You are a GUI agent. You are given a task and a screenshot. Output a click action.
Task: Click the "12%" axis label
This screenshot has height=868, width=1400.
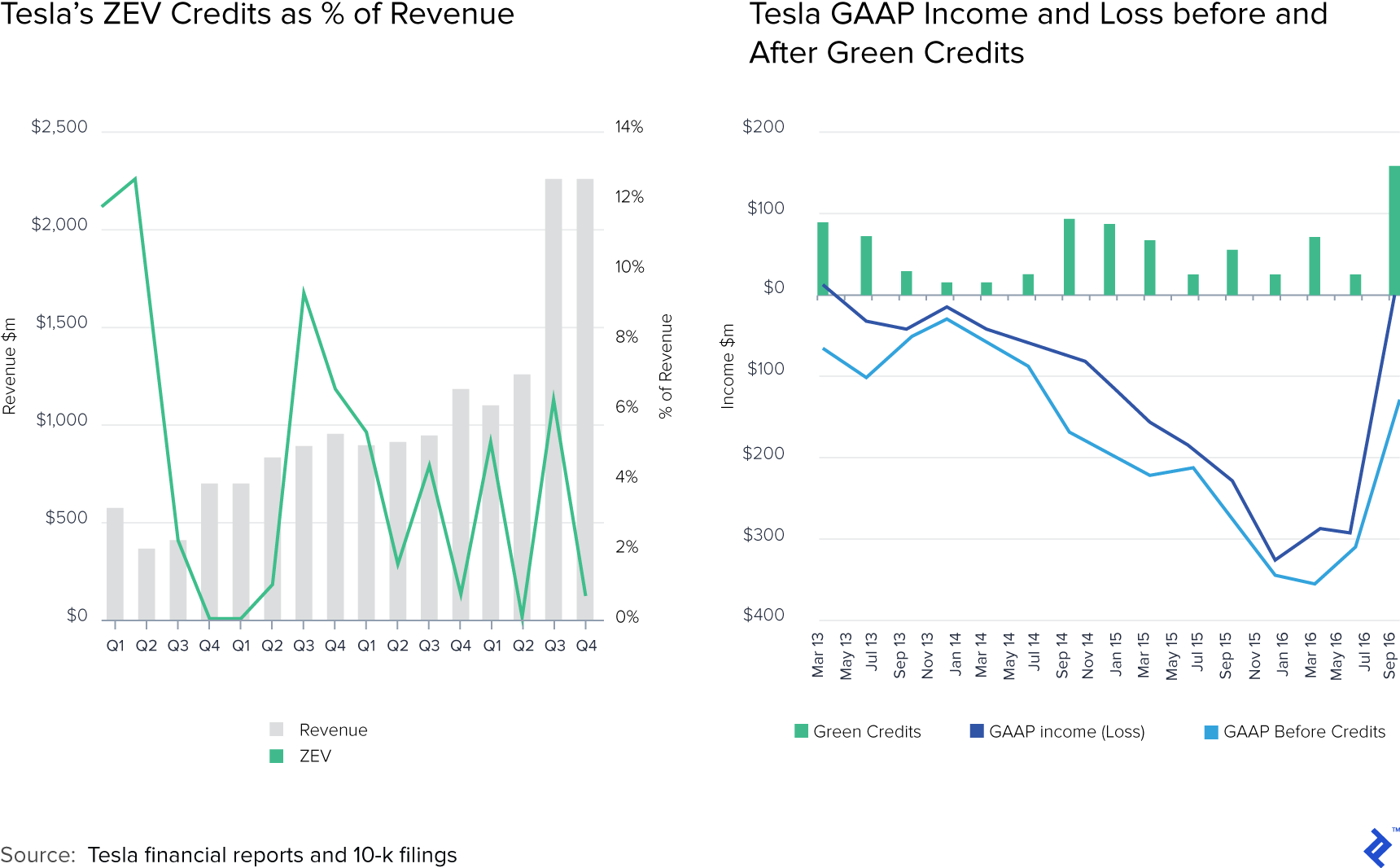(x=629, y=197)
